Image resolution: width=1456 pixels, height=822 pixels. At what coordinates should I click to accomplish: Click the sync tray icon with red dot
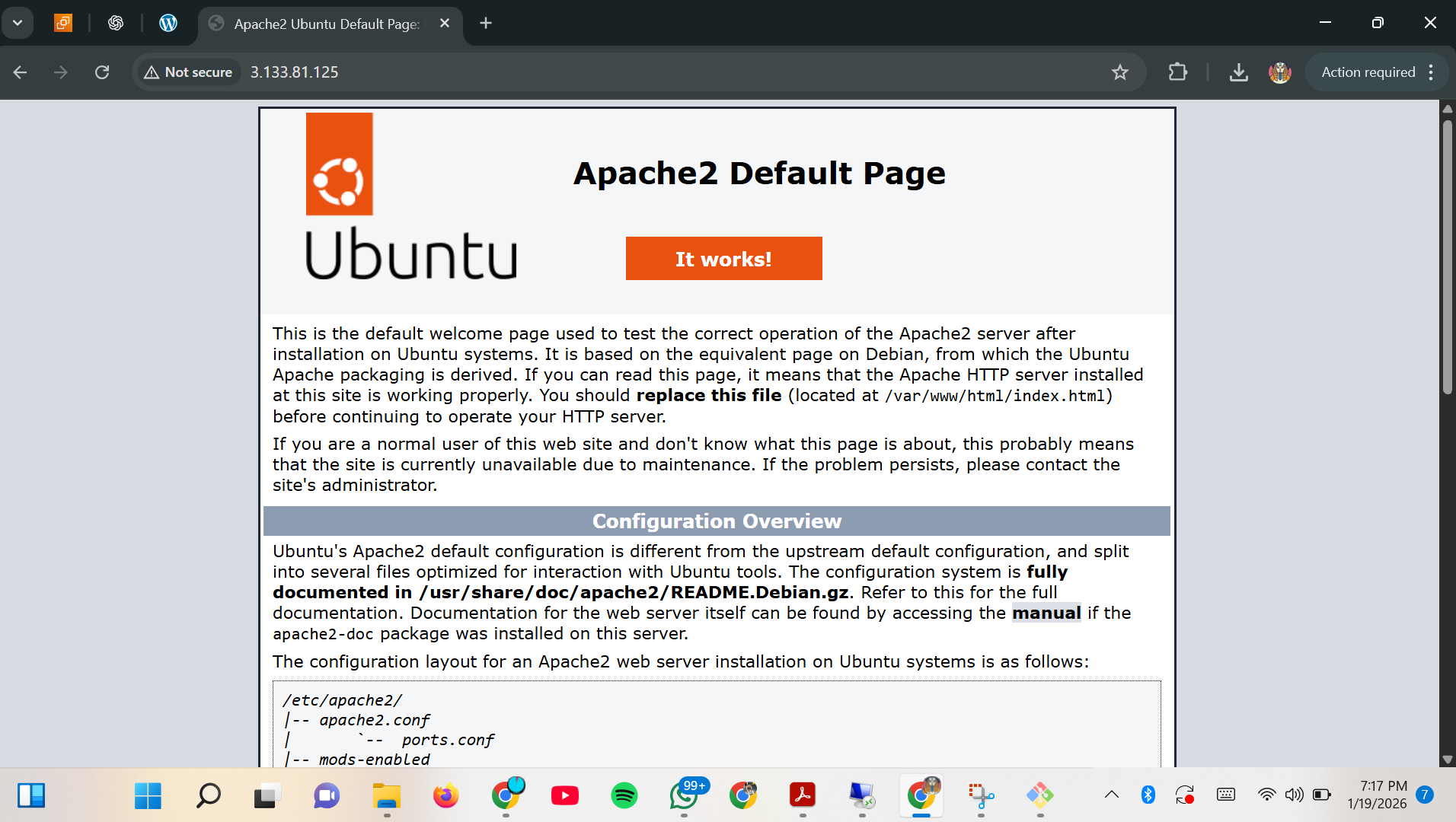coord(1185,795)
